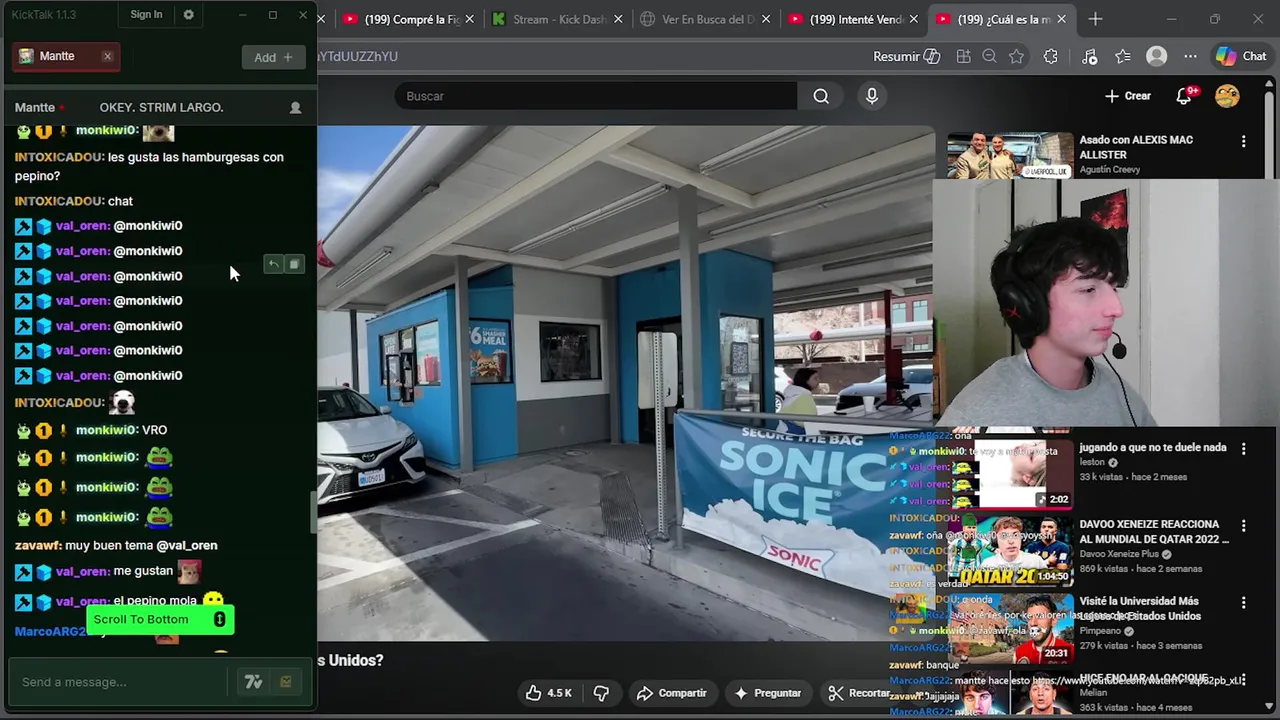Open a new browser tab
The width and height of the screenshot is (1280, 720).
point(1095,19)
